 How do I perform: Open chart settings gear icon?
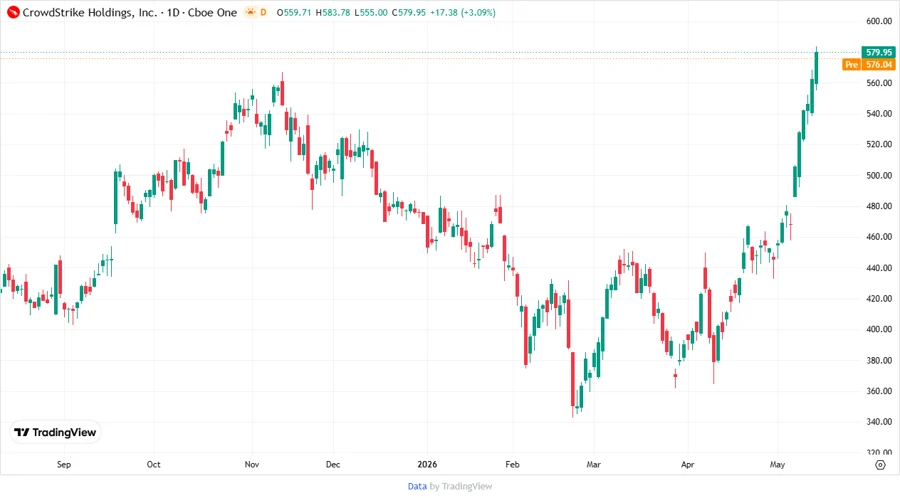(880, 465)
